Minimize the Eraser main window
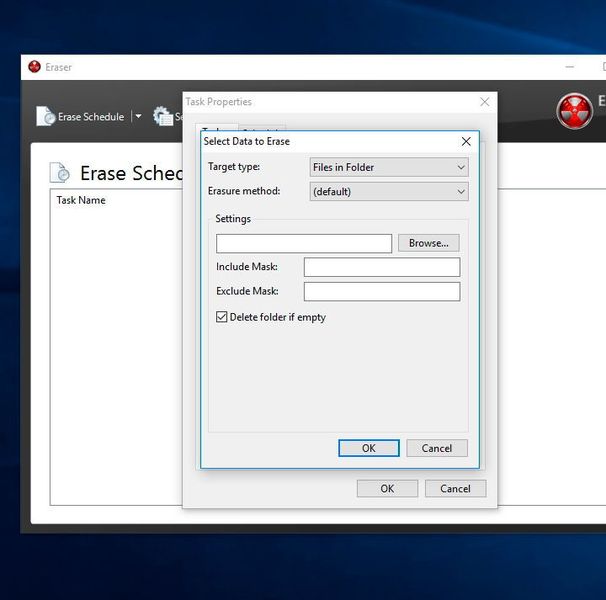The width and height of the screenshot is (606, 600). pyautogui.click(x=569, y=67)
